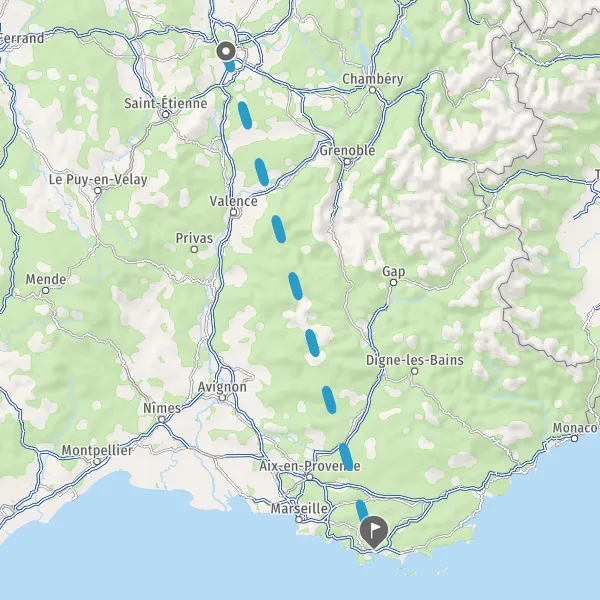Click blue route dash over Aix-en-Provence label
The image size is (600, 600).
coord(346,457)
